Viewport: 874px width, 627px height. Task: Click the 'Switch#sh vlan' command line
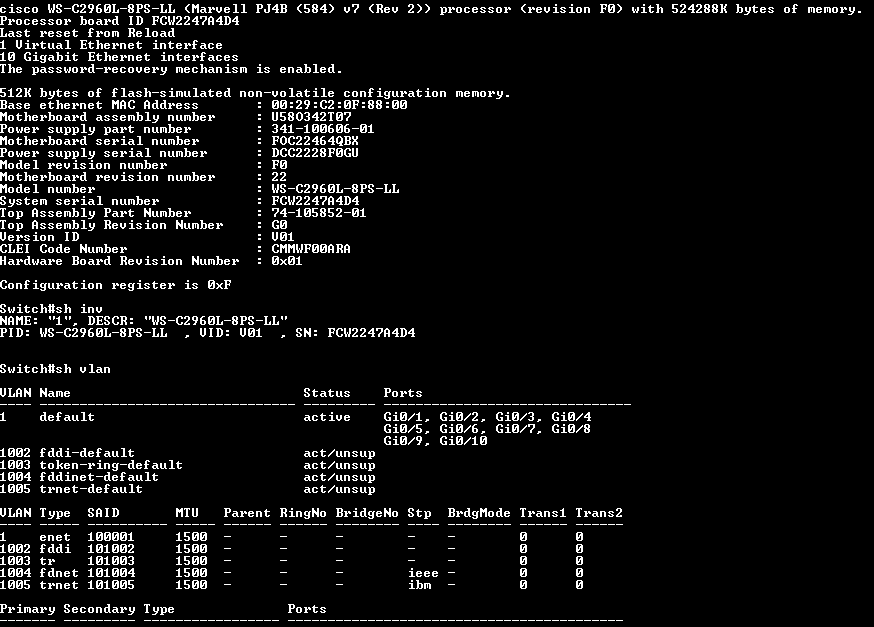(55, 369)
